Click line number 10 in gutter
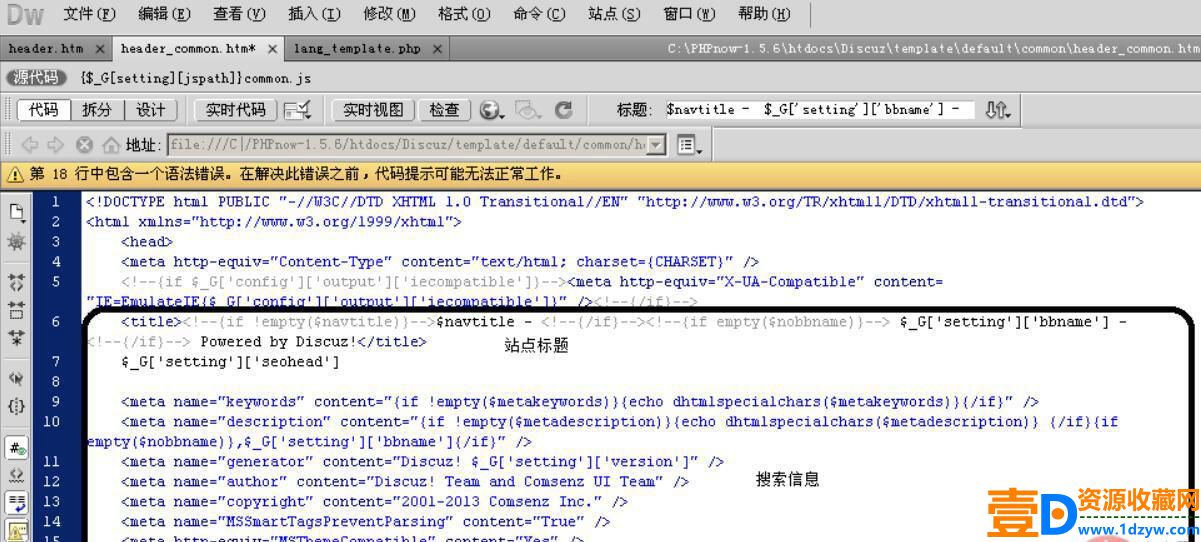This screenshot has height=542, width=1201. [52, 422]
